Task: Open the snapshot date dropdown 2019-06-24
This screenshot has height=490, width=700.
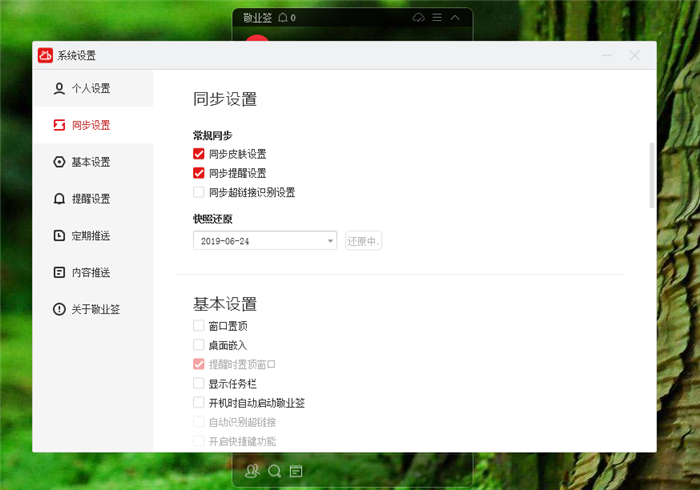Action: (265, 241)
